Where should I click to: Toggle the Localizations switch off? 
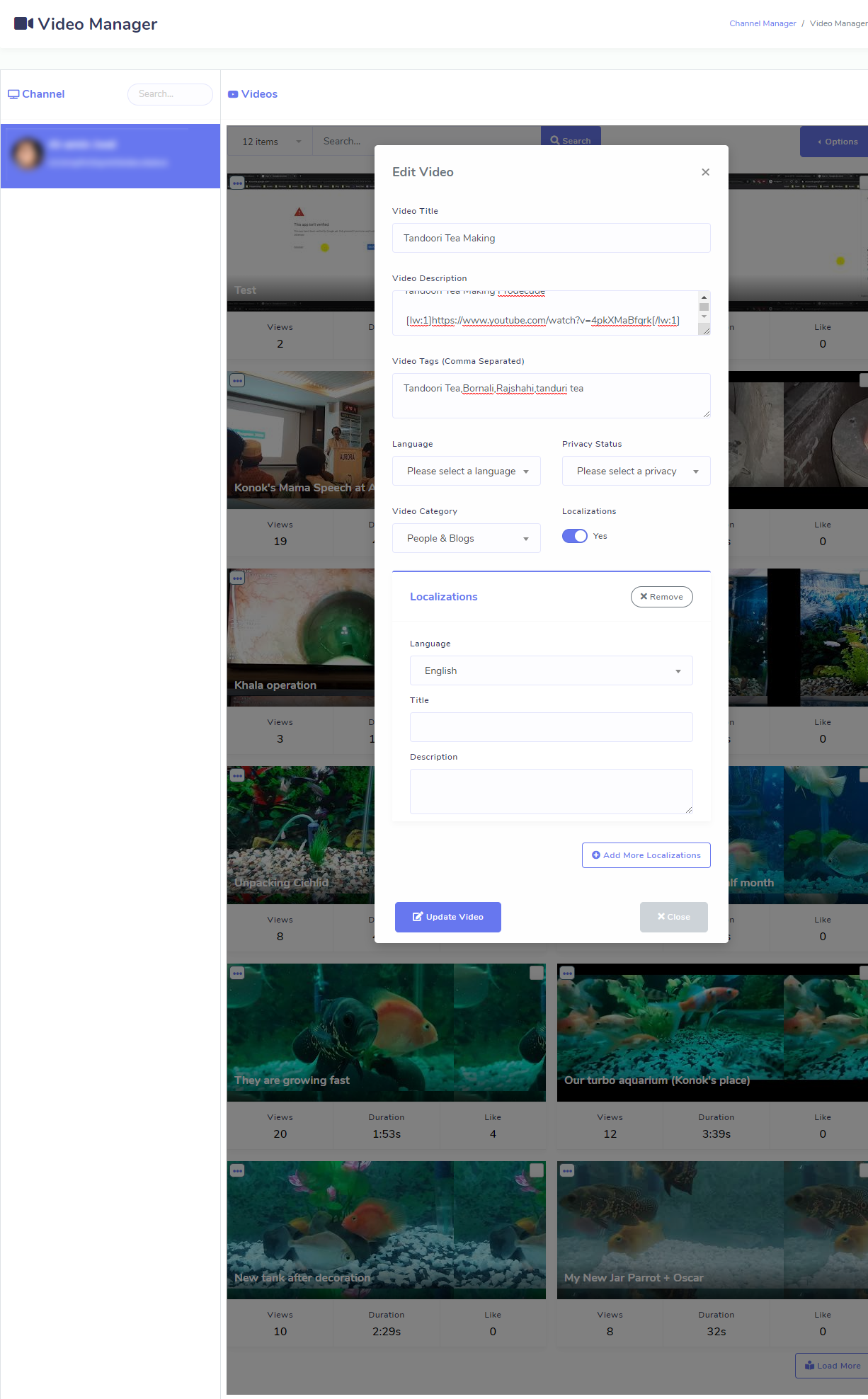(x=575, y=536)
